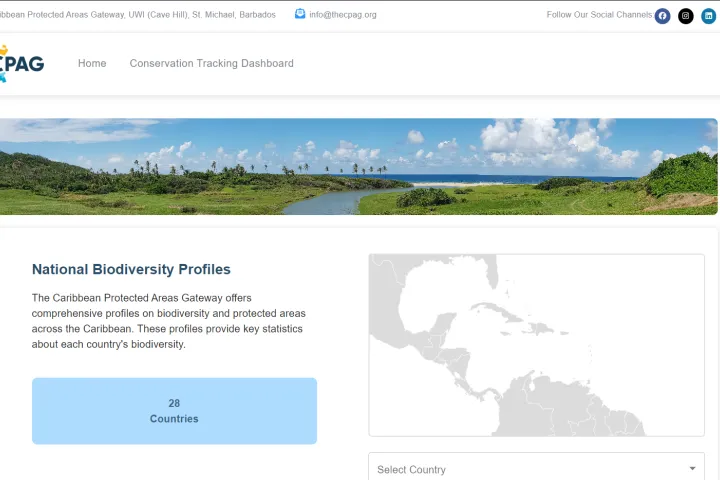Click the National Biodiversity Profiles heading

(131, 269)
